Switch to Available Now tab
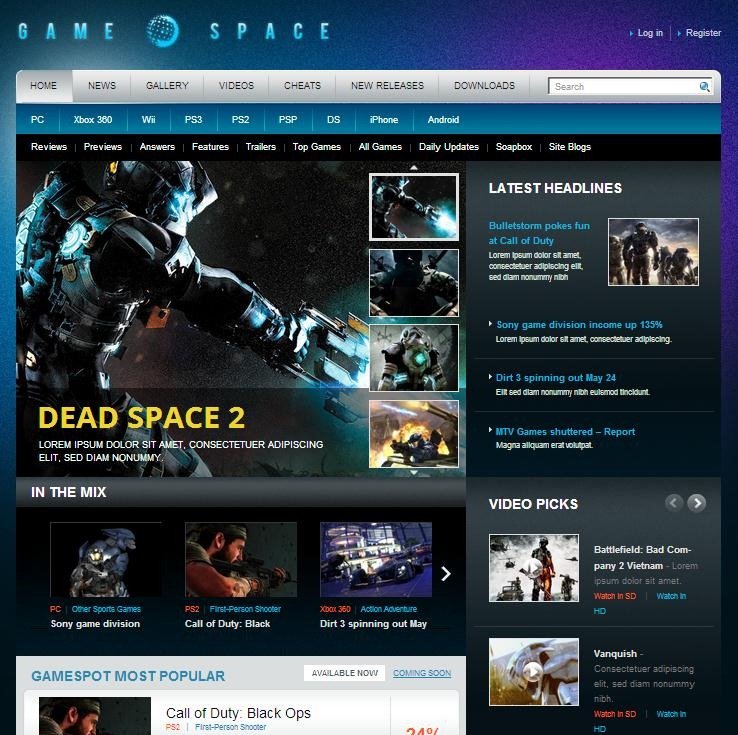738x735 pixels. [345, 673]
